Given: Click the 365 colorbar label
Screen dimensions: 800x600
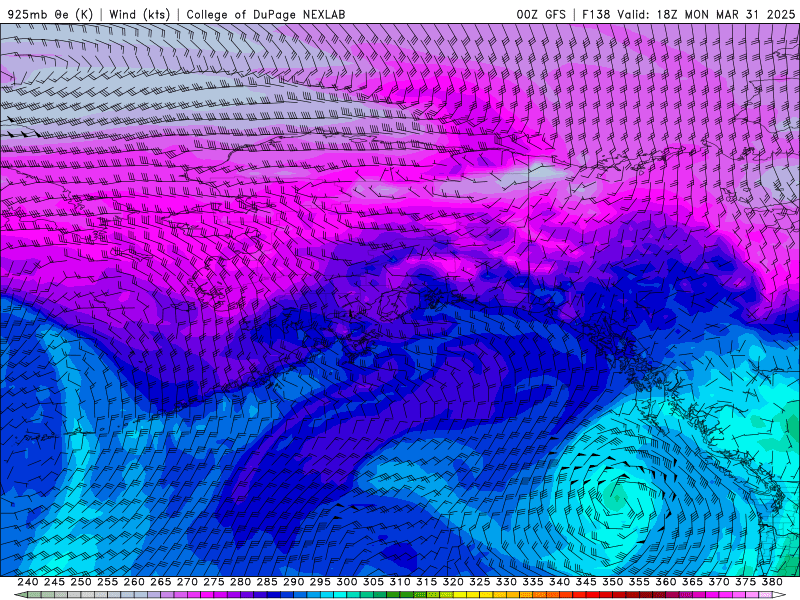Looking at the screenshot, I should coord(692,582).
